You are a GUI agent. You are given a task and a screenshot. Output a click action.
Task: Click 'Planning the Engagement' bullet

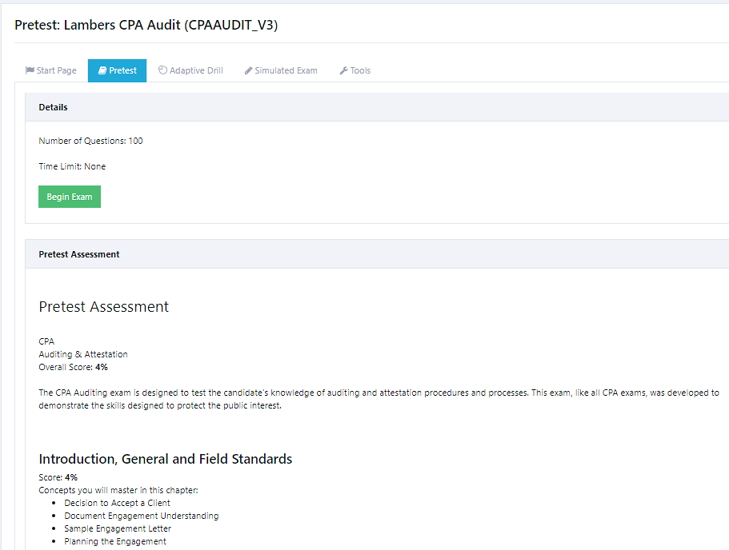pos(115,542)
